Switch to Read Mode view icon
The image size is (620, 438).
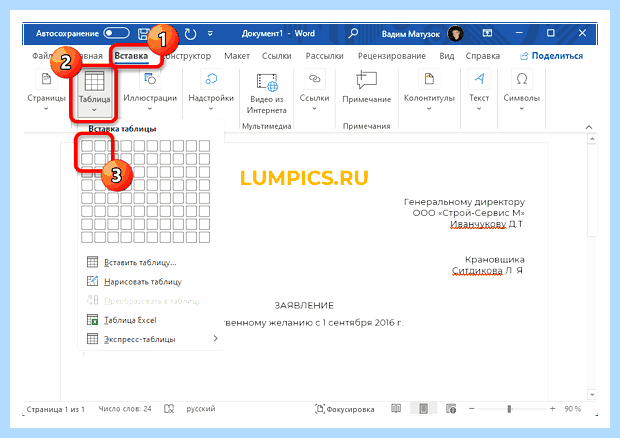tap(396, 408)
